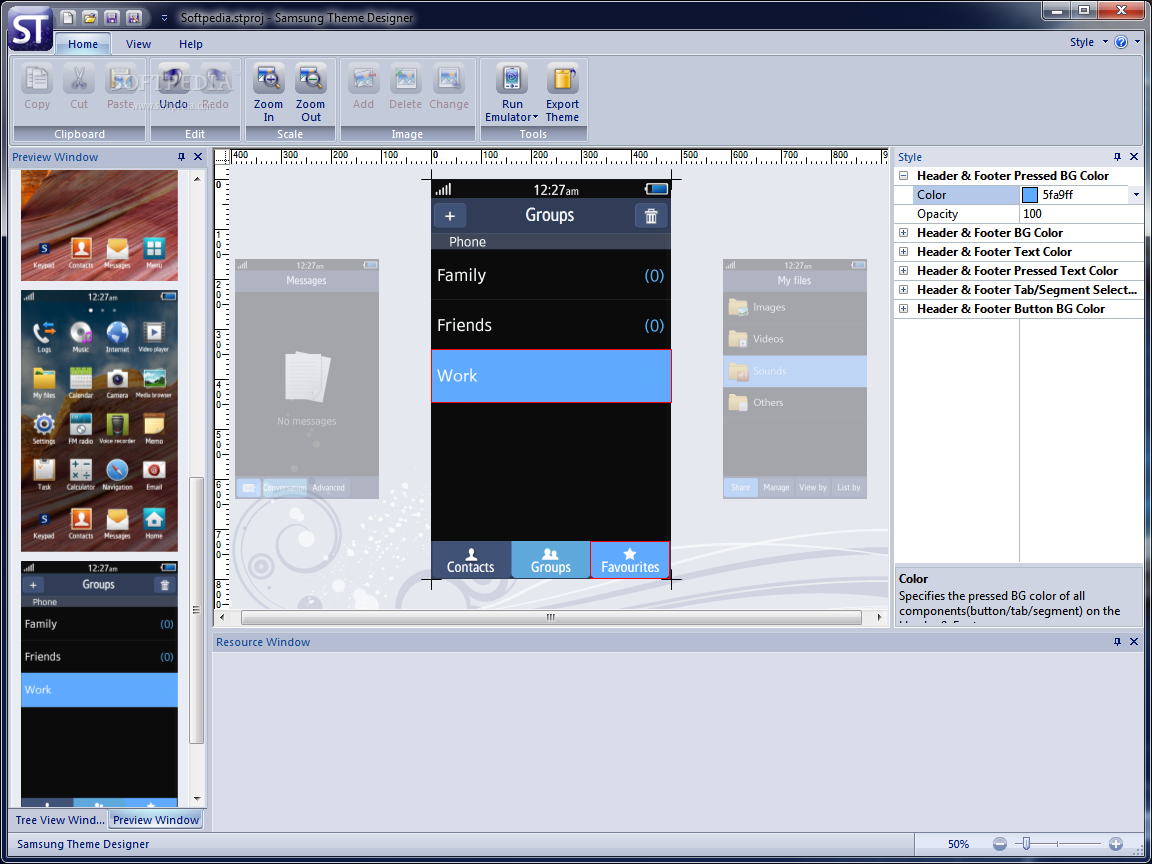Select the My files screen thumbnail on canvas

pyautogui.click(x=795, y=378)
